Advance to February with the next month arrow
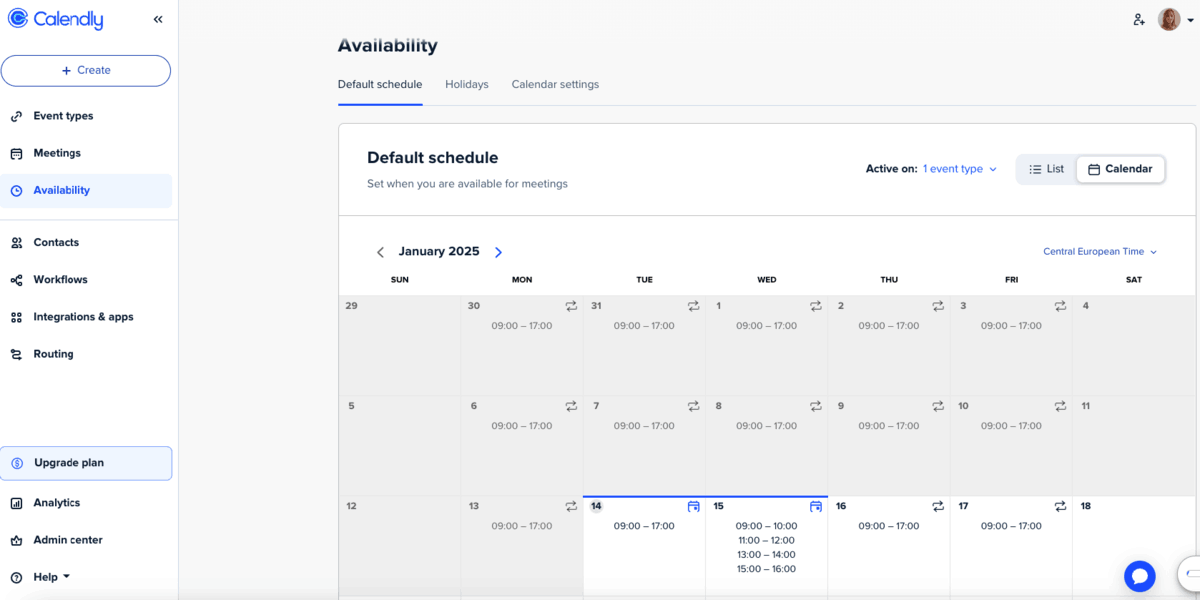 pyautogui.click(x=498, y=251)
